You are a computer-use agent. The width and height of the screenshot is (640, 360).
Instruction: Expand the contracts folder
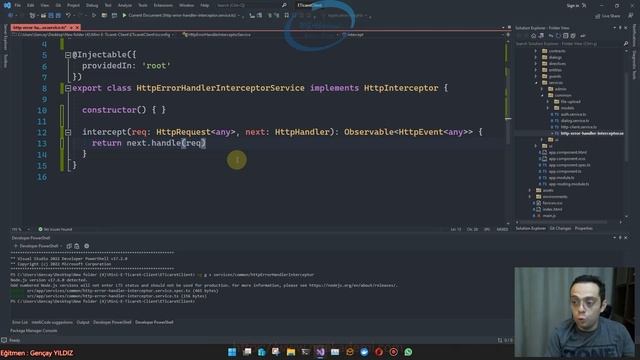click(x=536, y=51)
